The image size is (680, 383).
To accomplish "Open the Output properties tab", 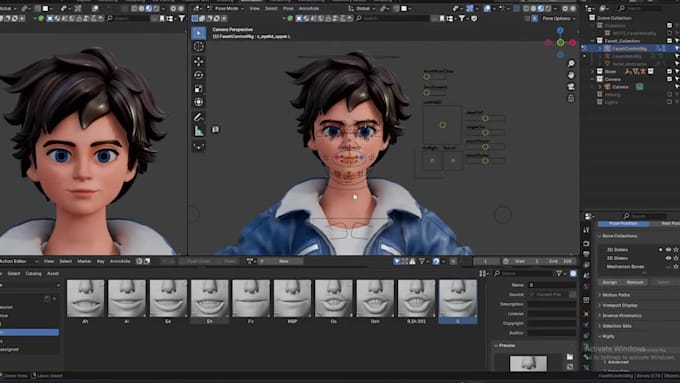I will tap(586, 254).
